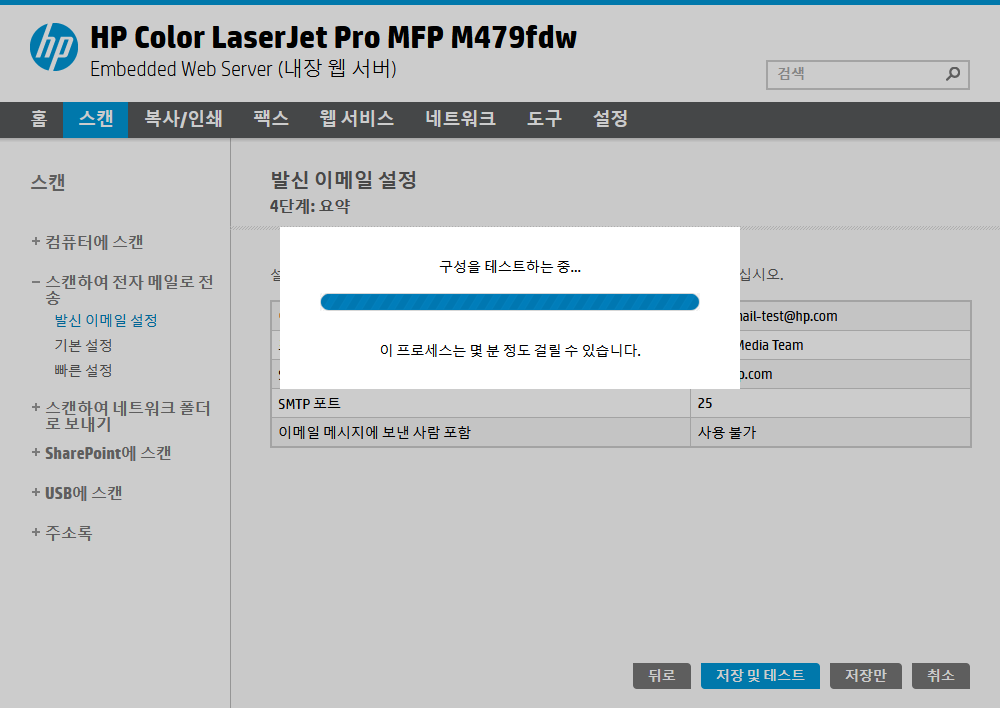Switch to the 복사/인쇄 tab

pyautogui.click(x=183, y=119)
